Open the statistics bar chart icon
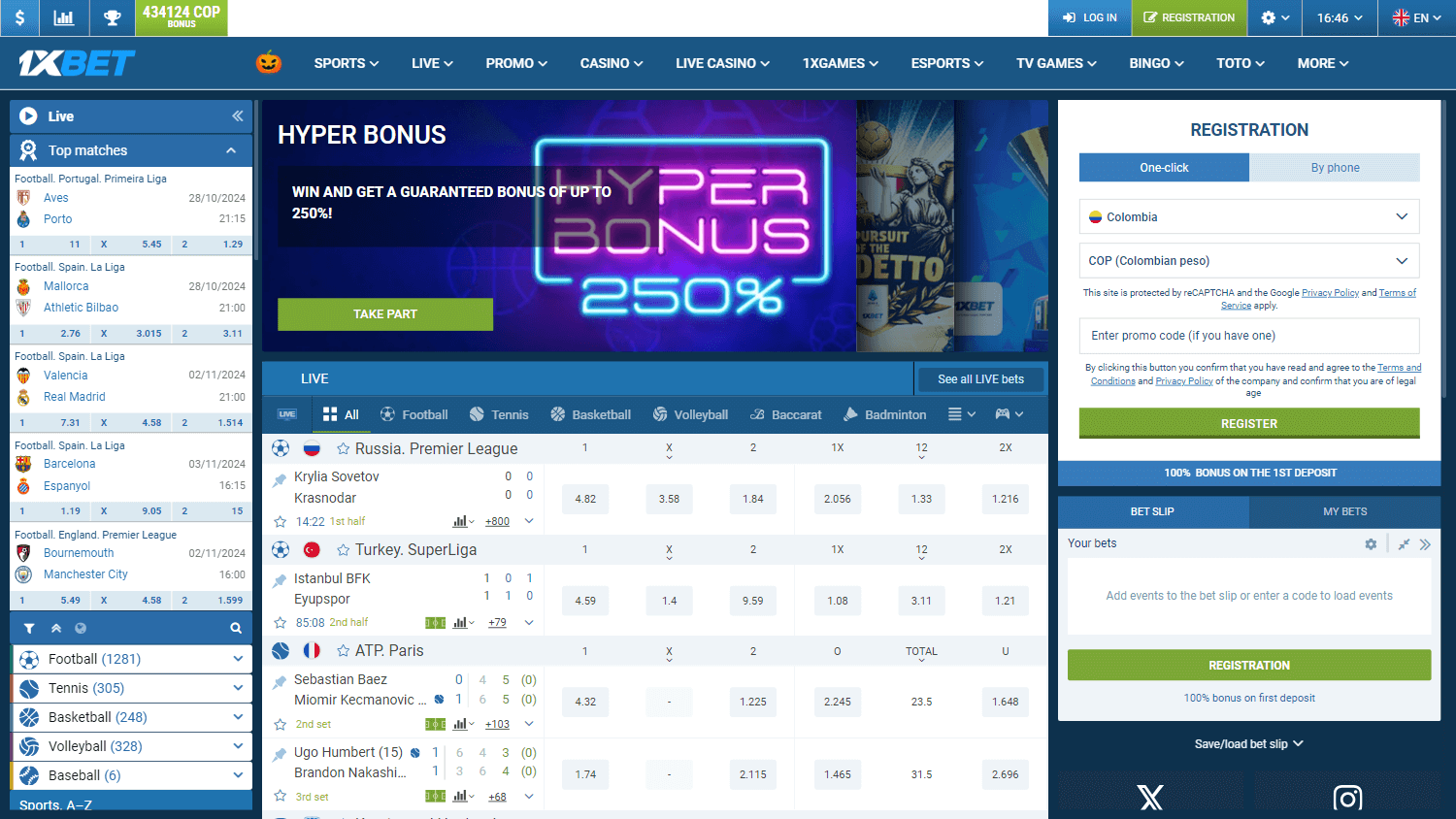The image size is (1456, 819). [x=64, y=17]
